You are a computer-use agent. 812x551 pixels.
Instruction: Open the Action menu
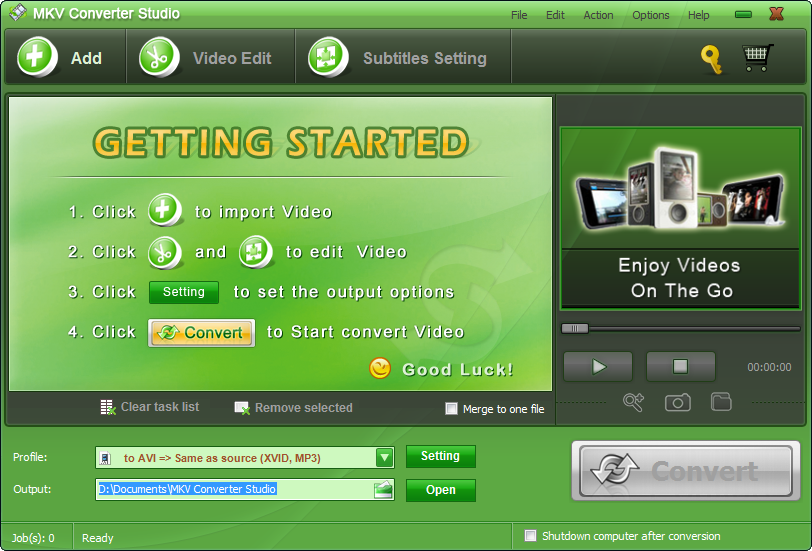[598, 15]
